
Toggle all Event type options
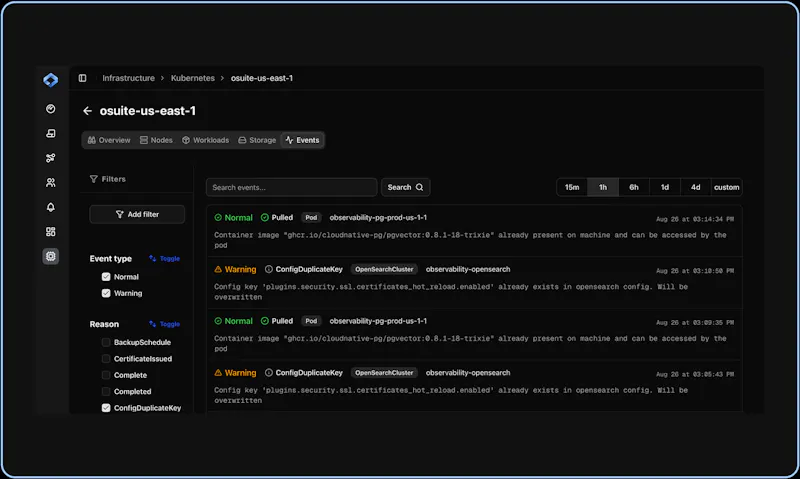point(164,259)
